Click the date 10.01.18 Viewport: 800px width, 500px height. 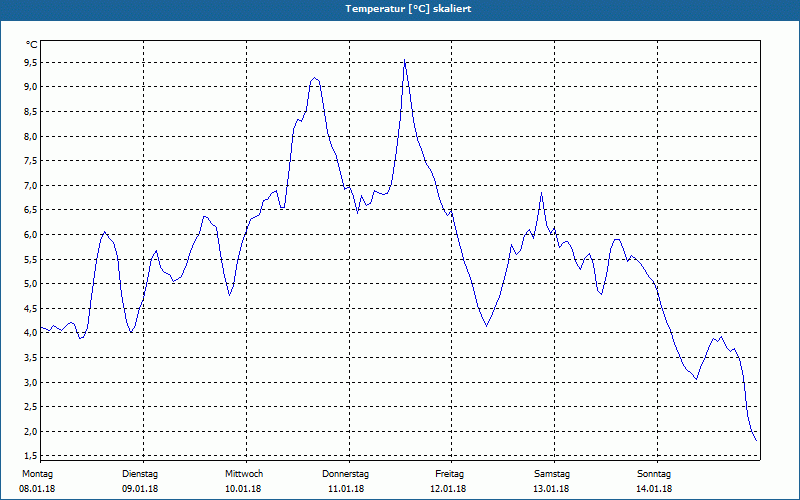pos(243,489)
